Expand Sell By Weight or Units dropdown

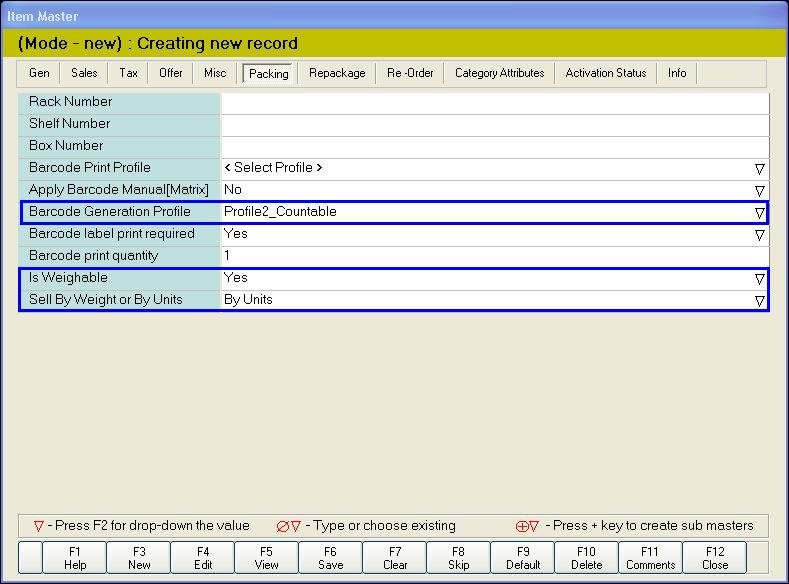click(759, 300)
